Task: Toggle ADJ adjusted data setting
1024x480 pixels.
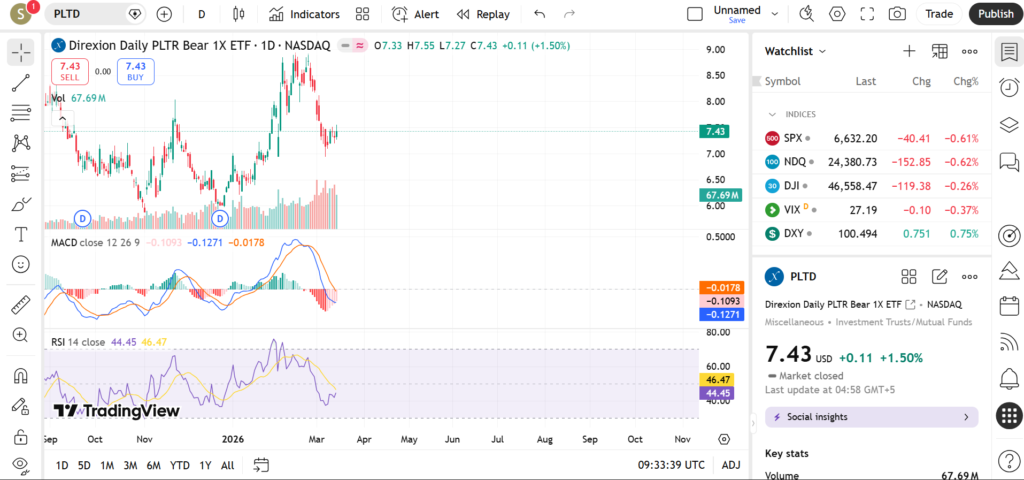Action: [x=731, y=465]
